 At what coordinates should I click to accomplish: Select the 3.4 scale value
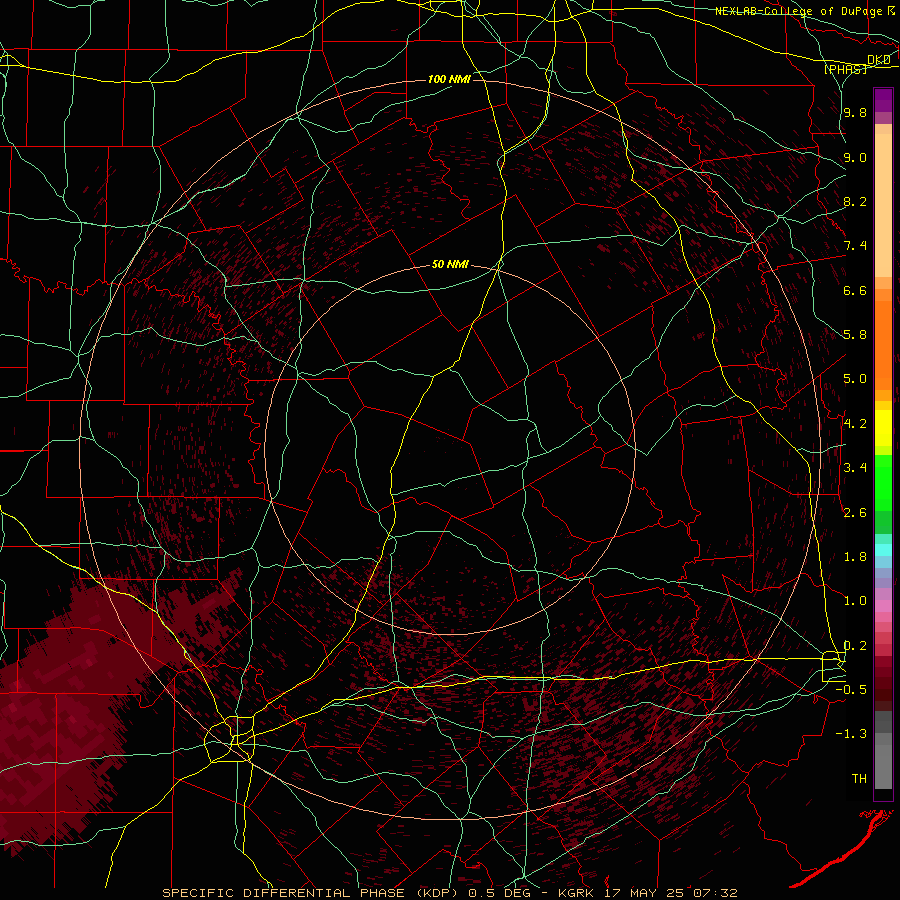[855, 468]
